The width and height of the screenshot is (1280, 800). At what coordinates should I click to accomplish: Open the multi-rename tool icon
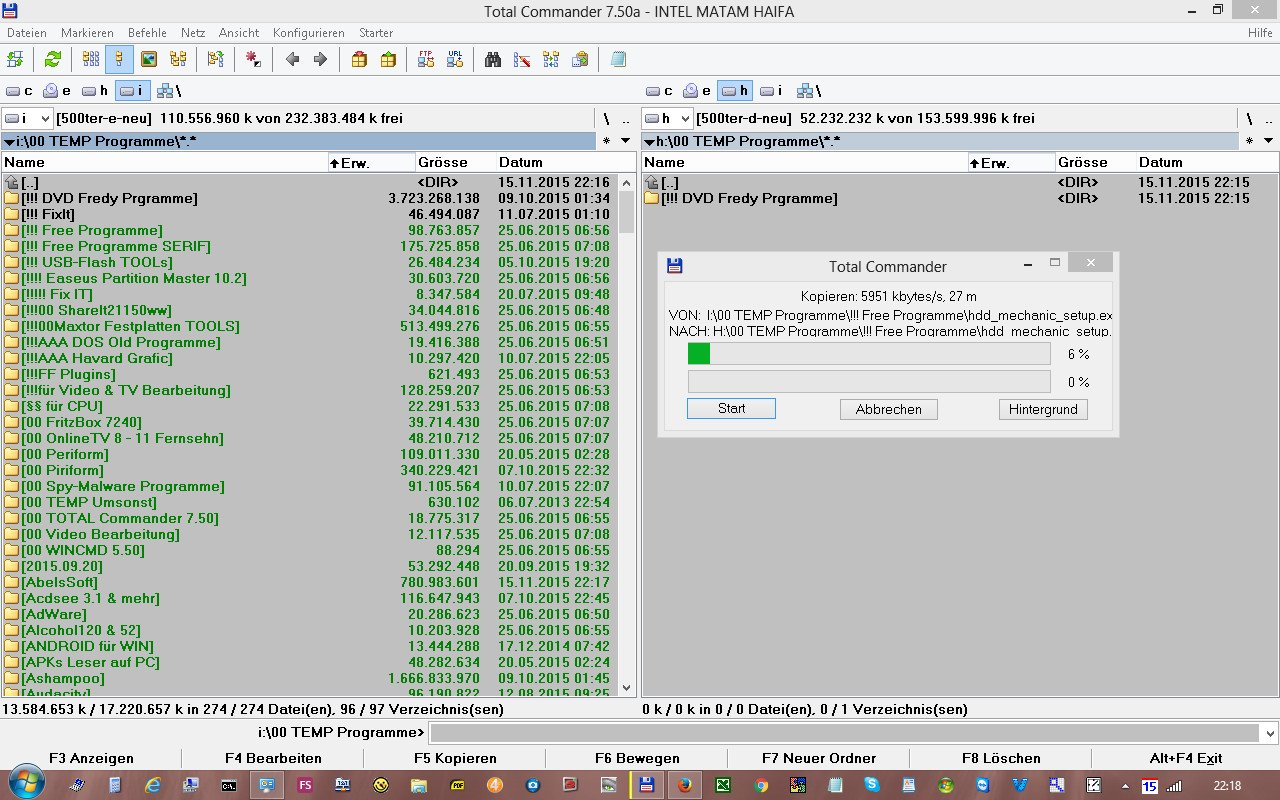click(x=522, y=60)
